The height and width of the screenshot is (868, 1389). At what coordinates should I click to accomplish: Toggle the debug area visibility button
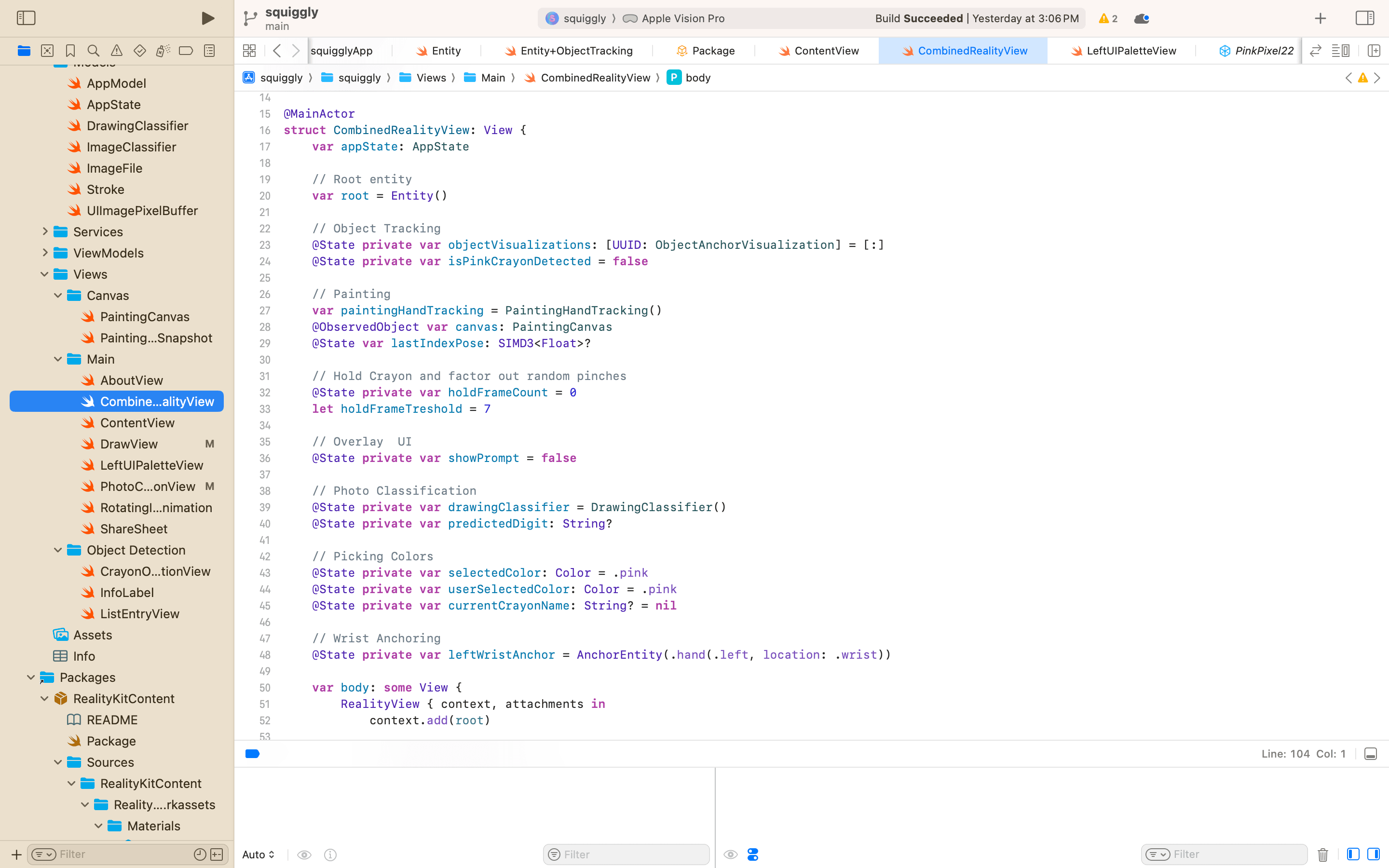(x=1370, y=754)
